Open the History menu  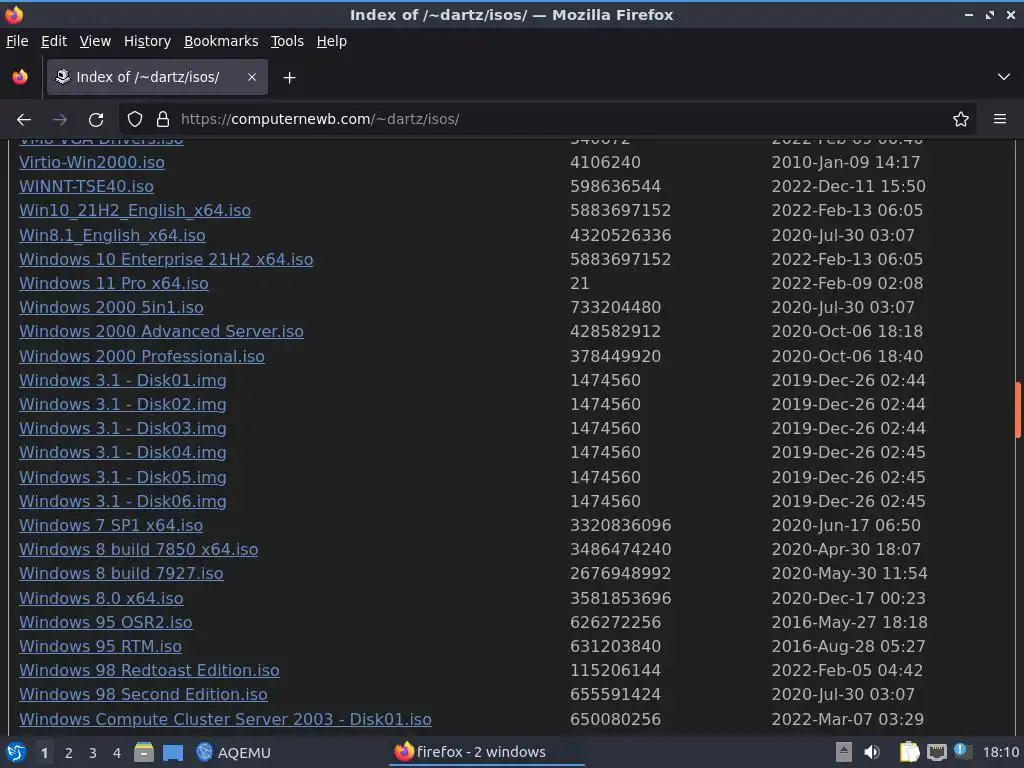(147, 41)
